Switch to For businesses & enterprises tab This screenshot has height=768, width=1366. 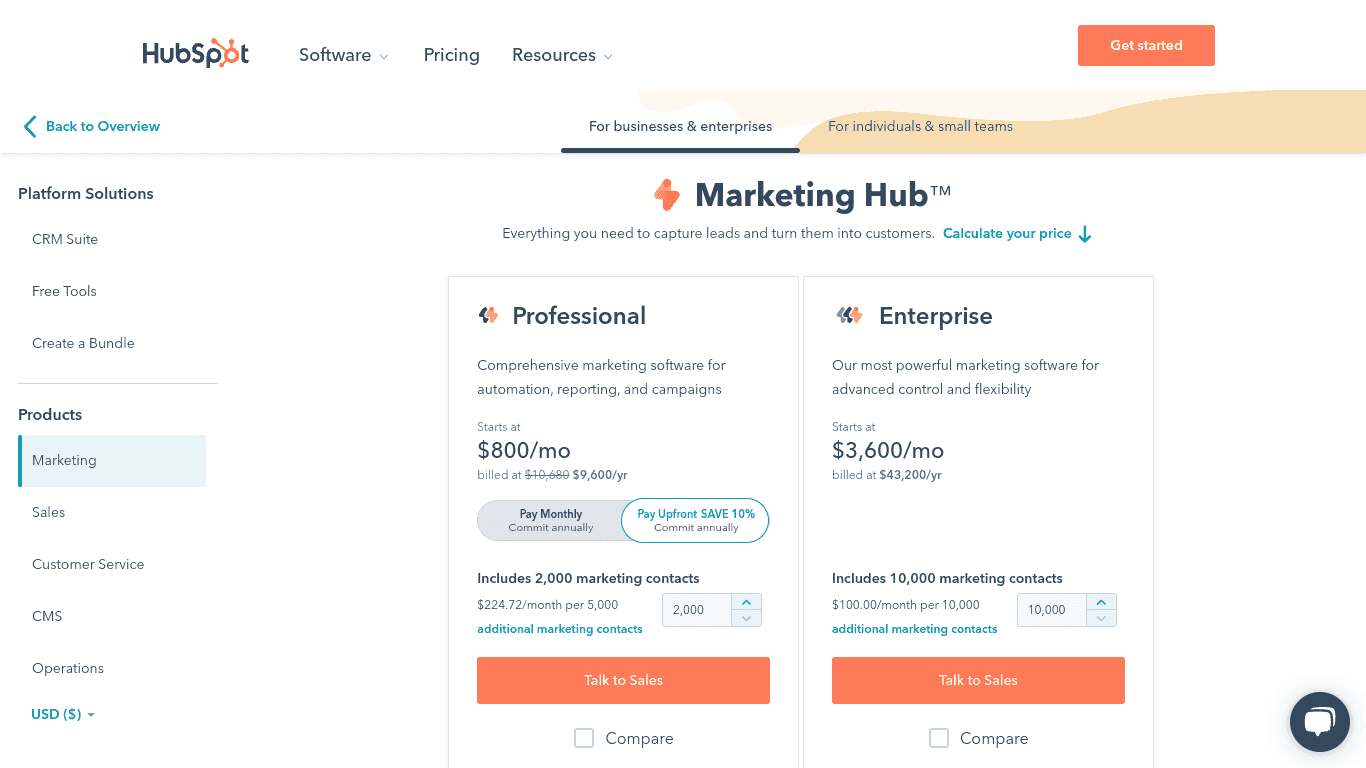tap(680, 126)
